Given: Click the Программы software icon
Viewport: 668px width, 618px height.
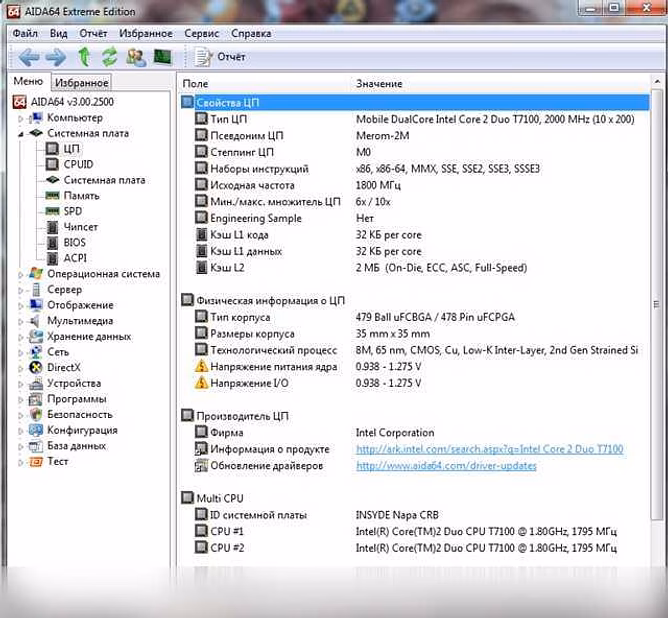Looking at the screenshot, I should click(35, 399).
